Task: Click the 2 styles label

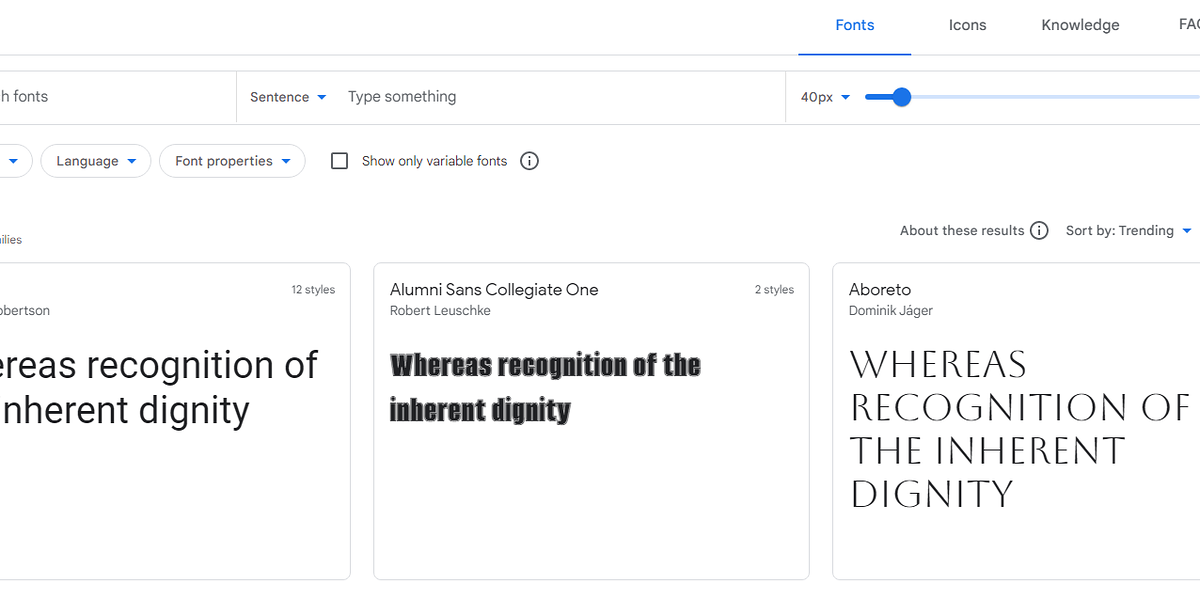Action: tap(774, 290)
